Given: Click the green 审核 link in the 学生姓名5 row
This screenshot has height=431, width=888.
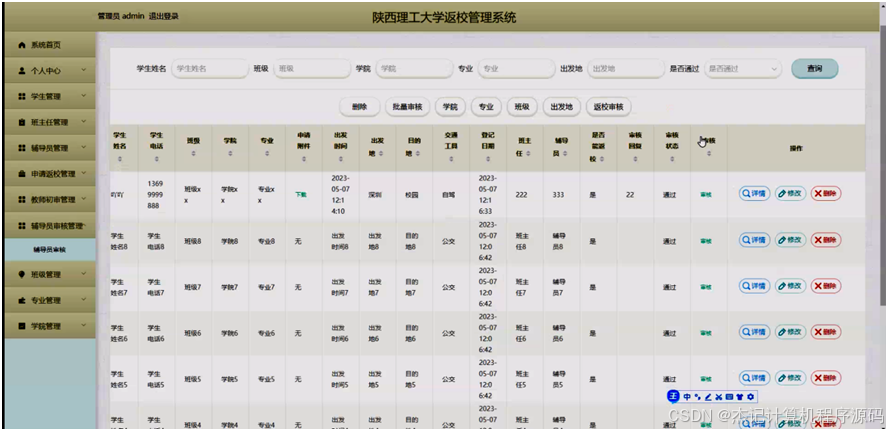Looking at the screenshot, I should (x=706, y=379).
